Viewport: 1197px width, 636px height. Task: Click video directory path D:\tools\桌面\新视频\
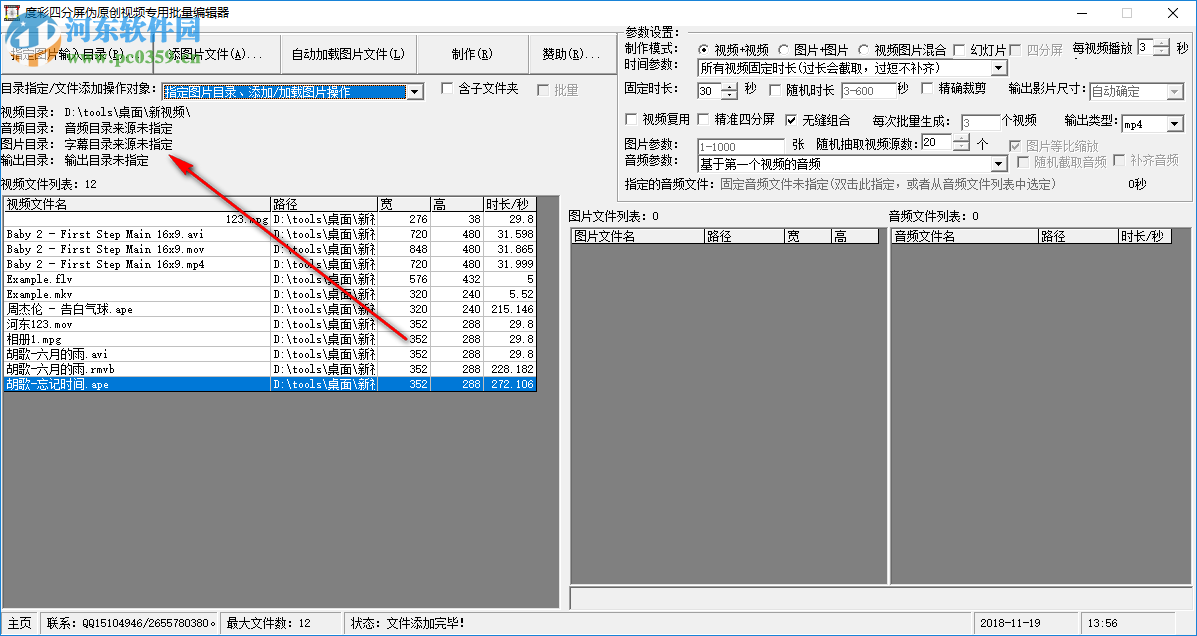click(127, 112)
